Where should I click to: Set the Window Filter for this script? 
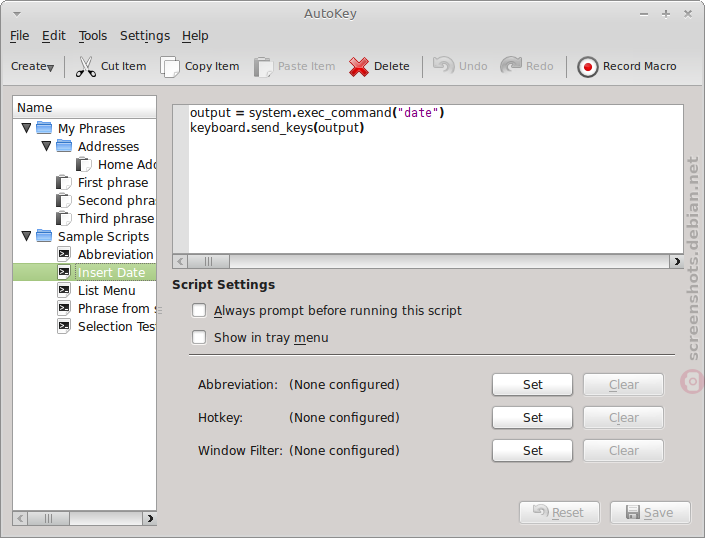pos(532,450)
